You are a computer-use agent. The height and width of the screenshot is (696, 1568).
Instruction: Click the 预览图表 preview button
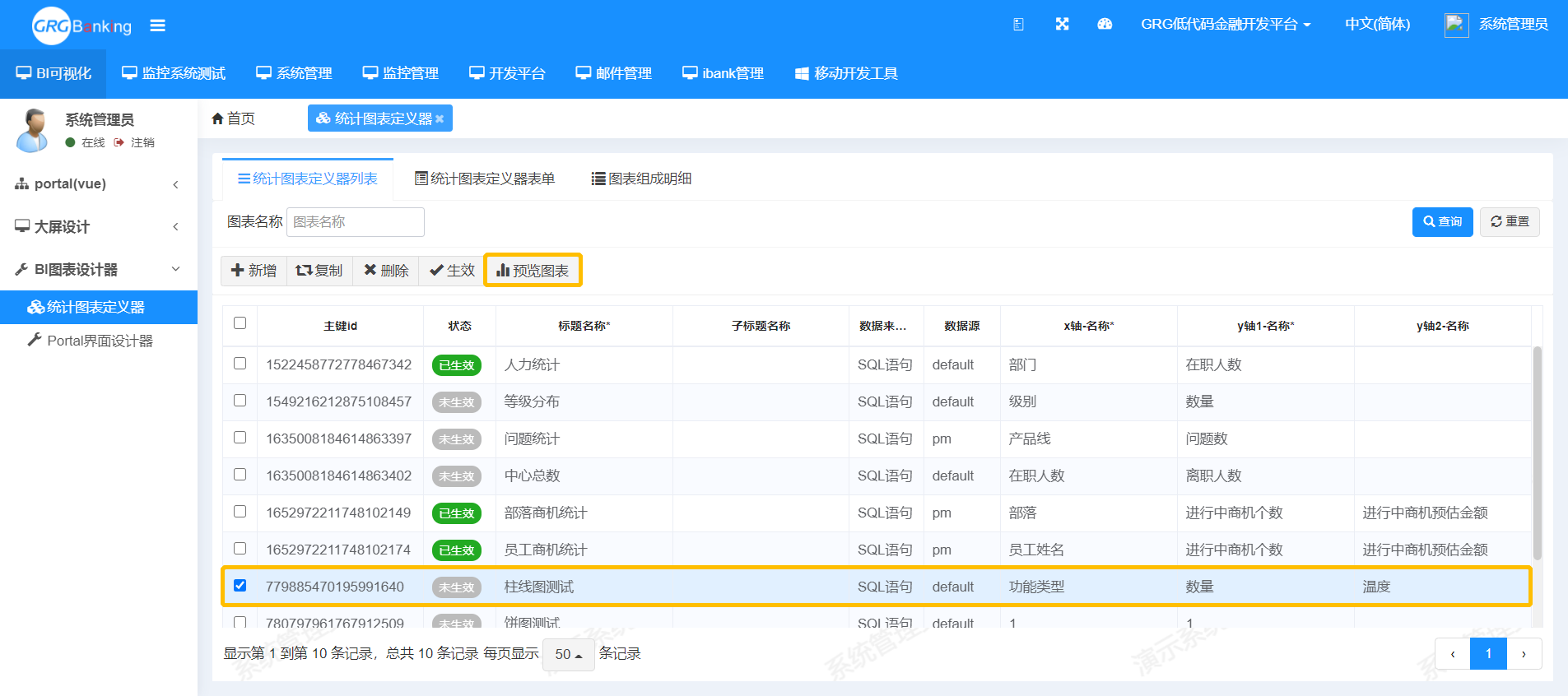pos(533,271)
